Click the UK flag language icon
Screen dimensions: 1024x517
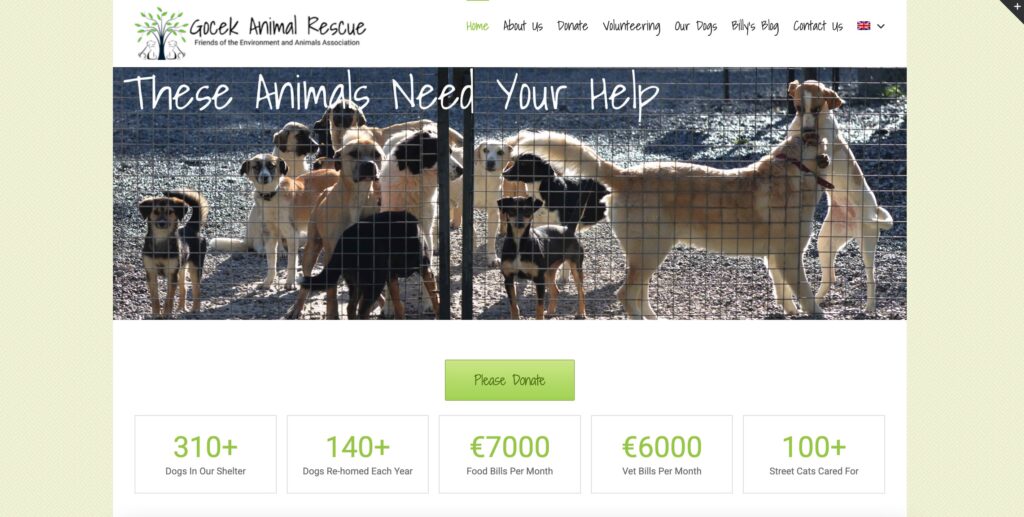click(x=863, y=26)
